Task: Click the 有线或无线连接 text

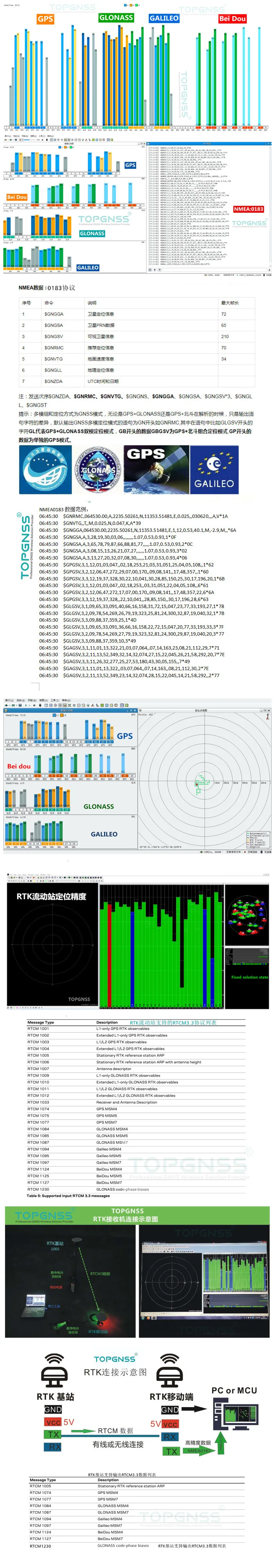Action: 118,1444
